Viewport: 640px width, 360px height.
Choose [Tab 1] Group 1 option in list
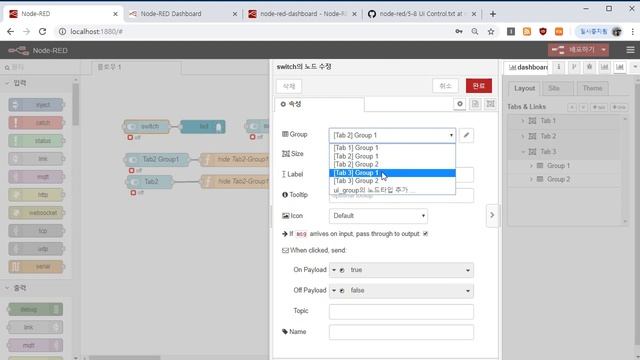392,148
